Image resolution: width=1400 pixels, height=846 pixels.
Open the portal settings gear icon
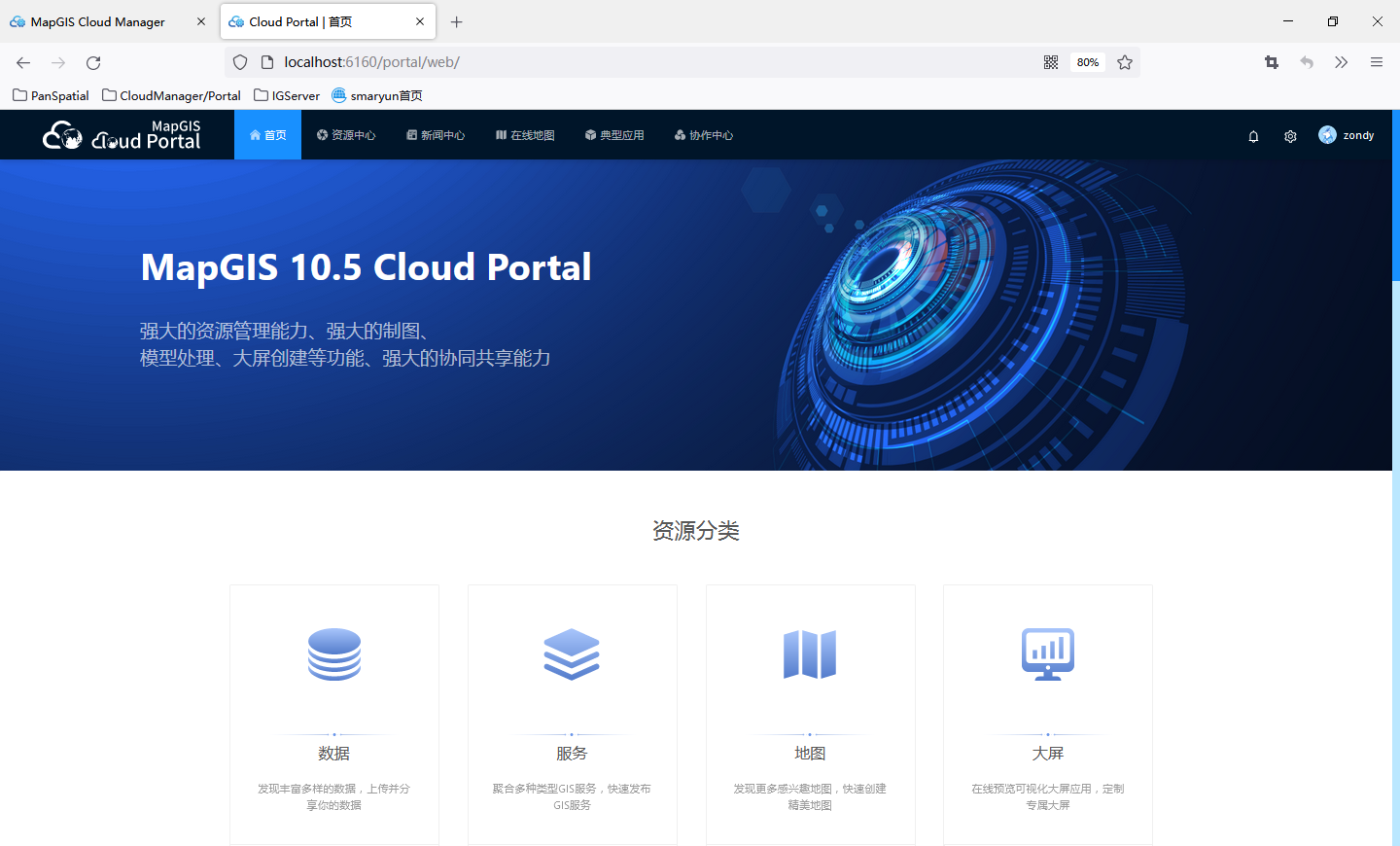click(1290, 136)
